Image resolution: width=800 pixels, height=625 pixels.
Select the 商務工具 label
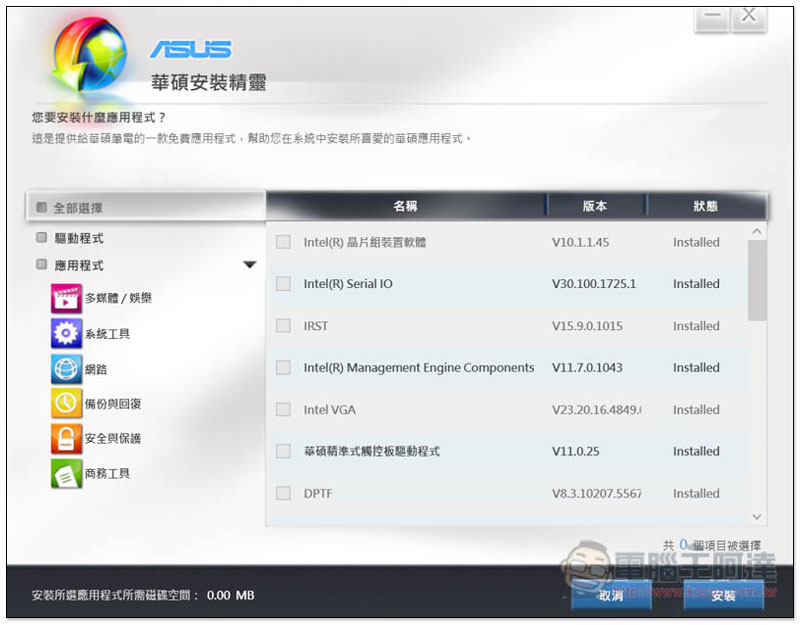pyautogui.click(x=107, y=473)
